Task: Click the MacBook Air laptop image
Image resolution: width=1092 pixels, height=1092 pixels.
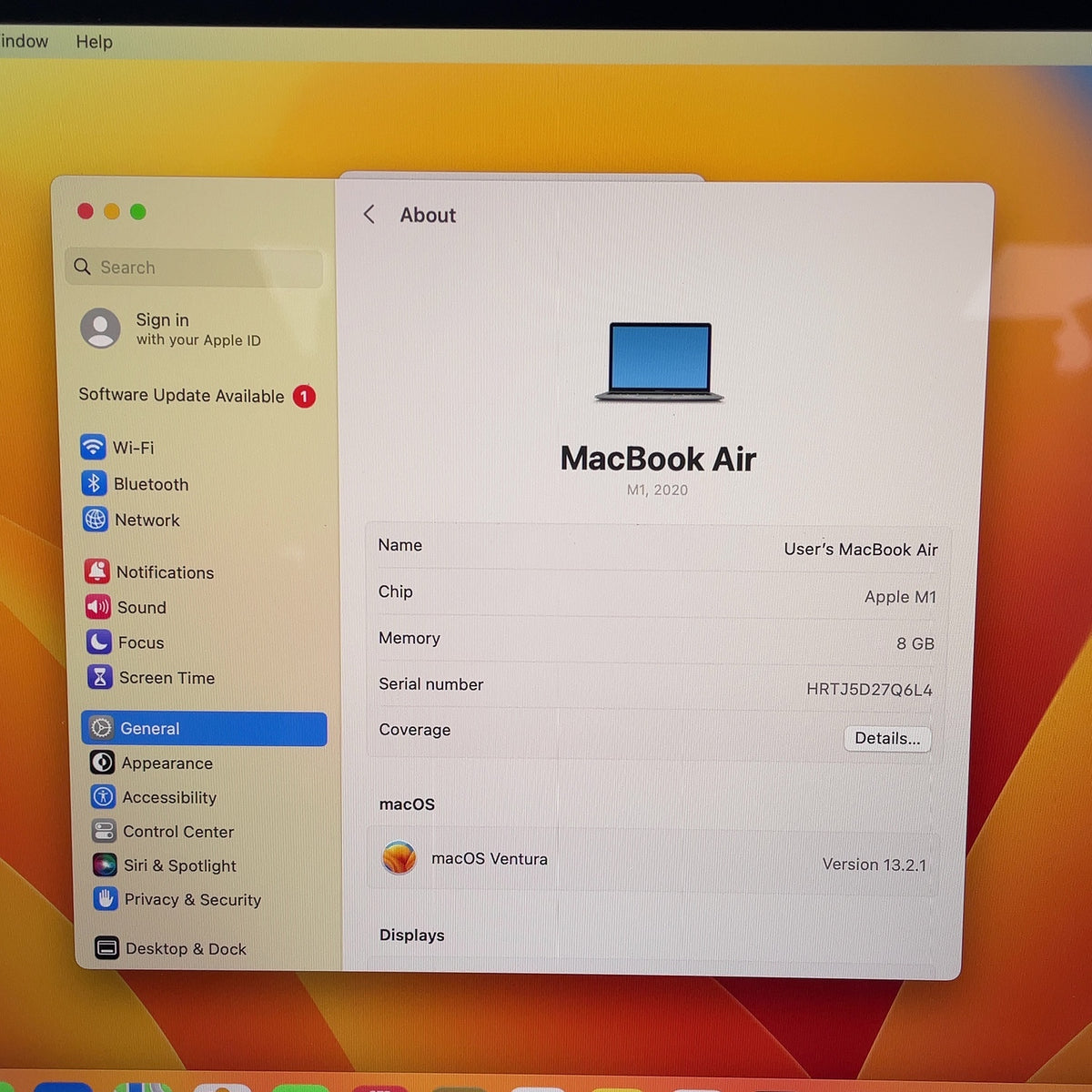Action: click(x=660, y=362)
